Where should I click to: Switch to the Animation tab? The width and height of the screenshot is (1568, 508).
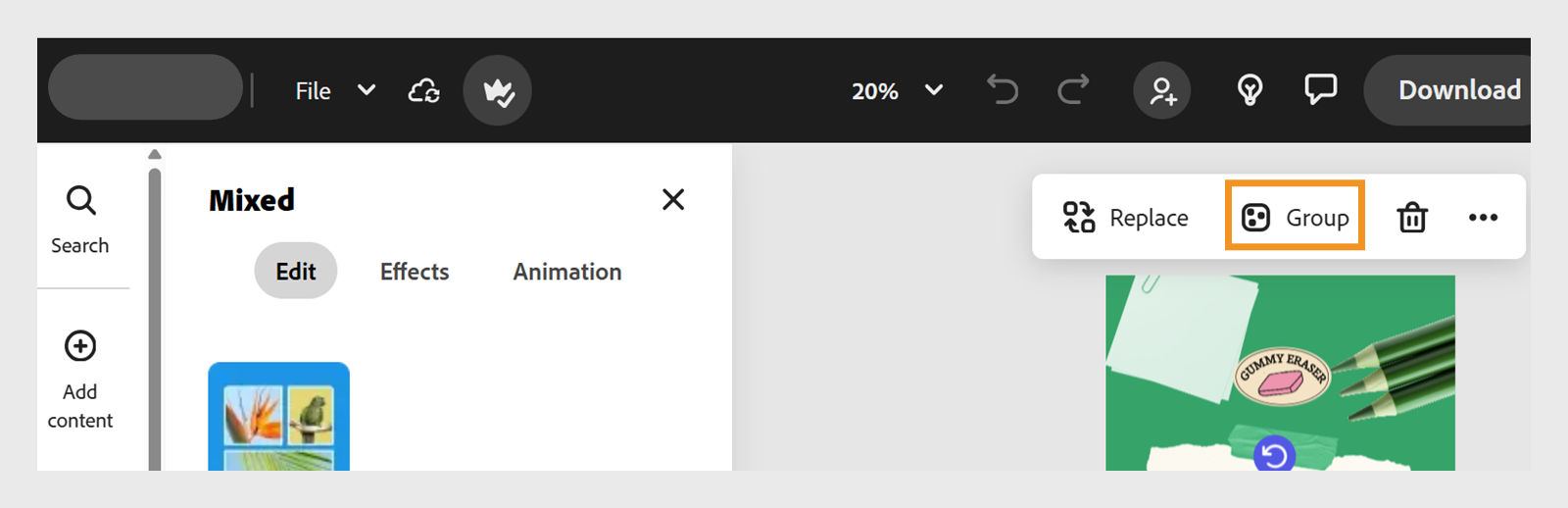(x=567, y=272)
